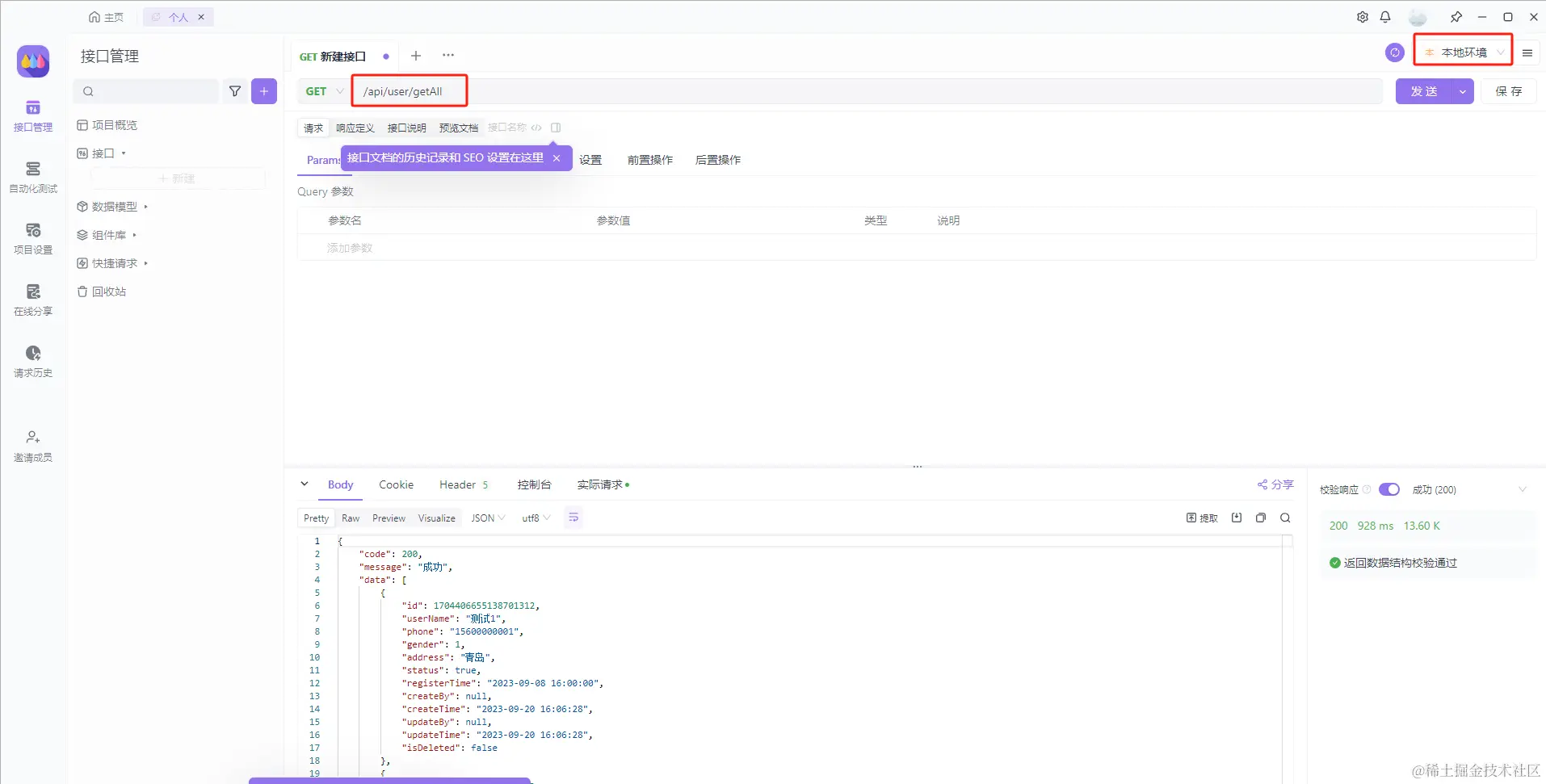
Task: Open the utf8 encoding dropdown
Action: click(536, 518)
